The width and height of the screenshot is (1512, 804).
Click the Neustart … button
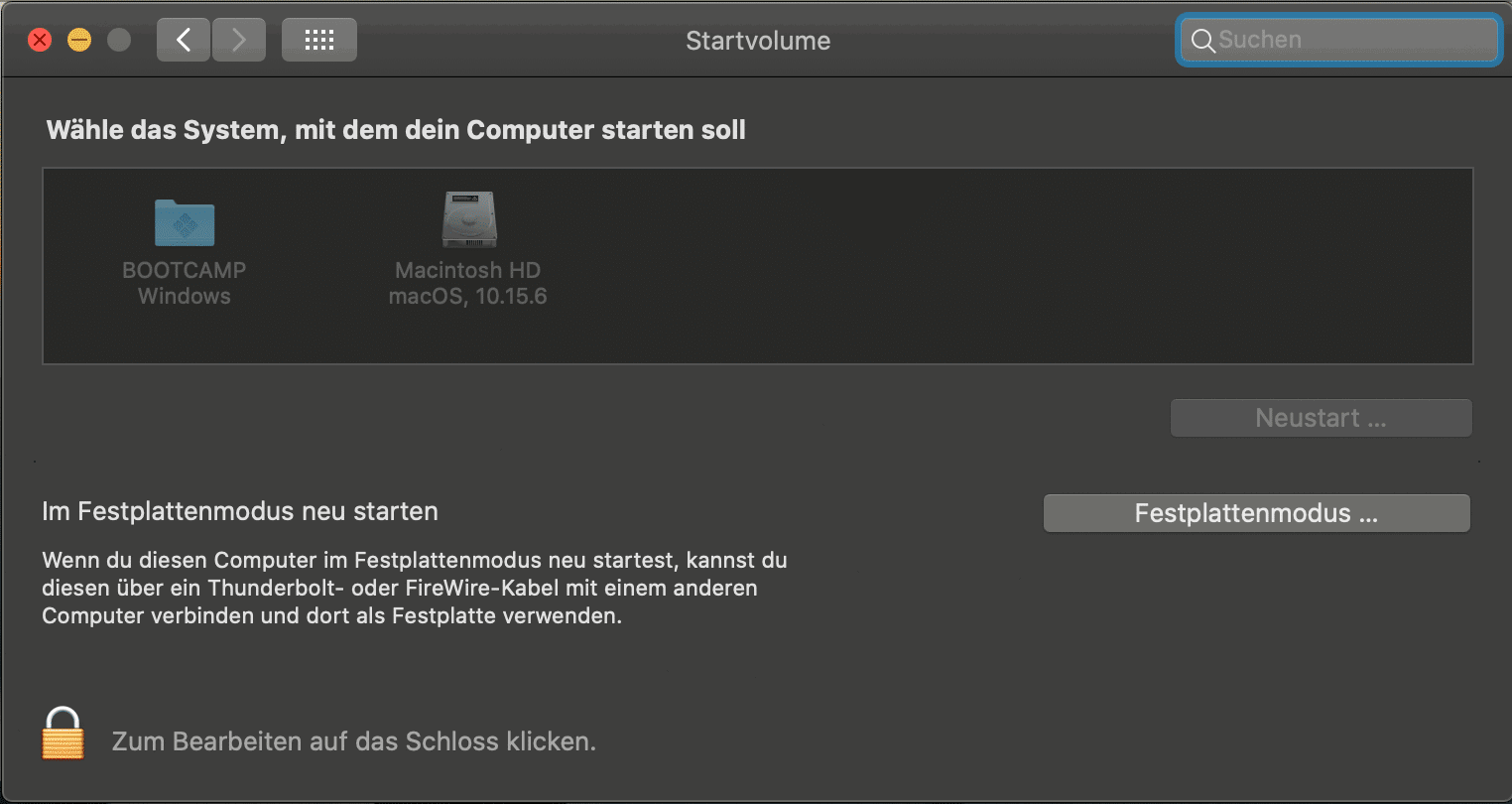tap(1322, 418)
